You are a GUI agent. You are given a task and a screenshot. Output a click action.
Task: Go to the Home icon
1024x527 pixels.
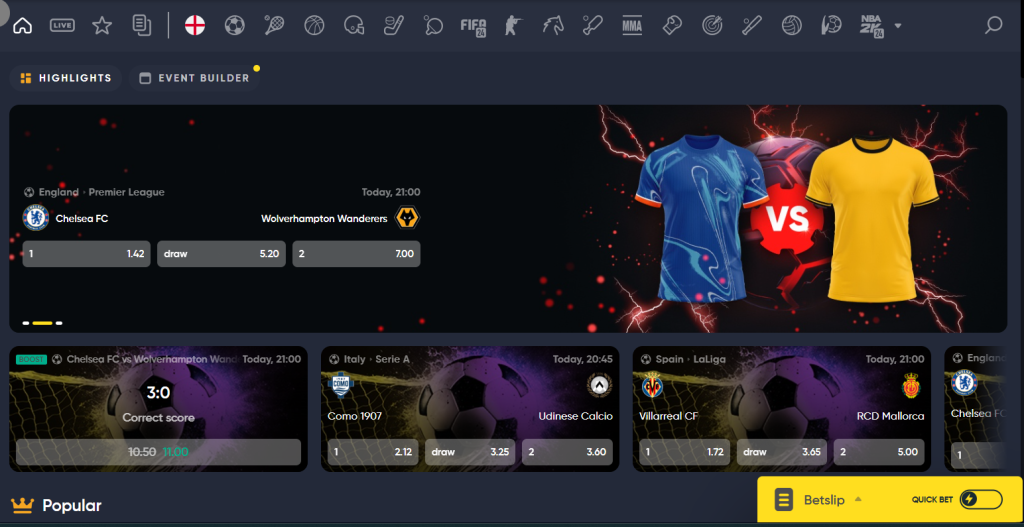coord(22,25)
